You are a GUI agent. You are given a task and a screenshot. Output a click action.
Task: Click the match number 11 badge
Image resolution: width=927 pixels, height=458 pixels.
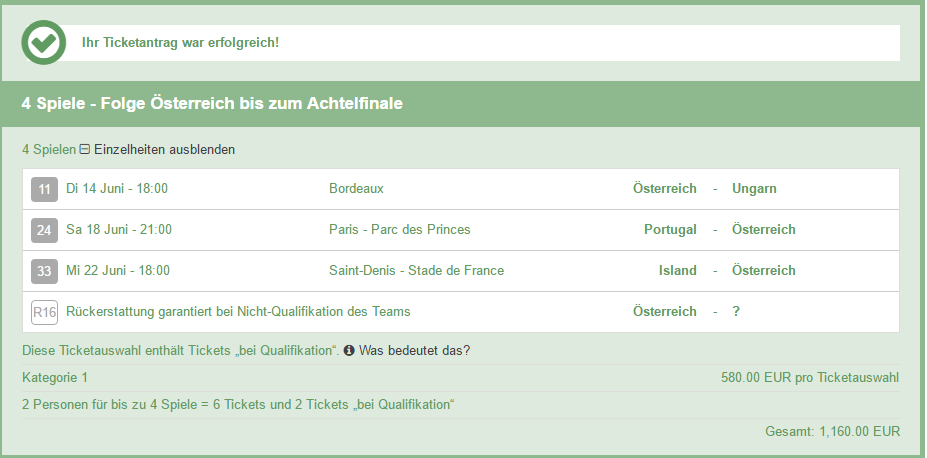(44, 189)
